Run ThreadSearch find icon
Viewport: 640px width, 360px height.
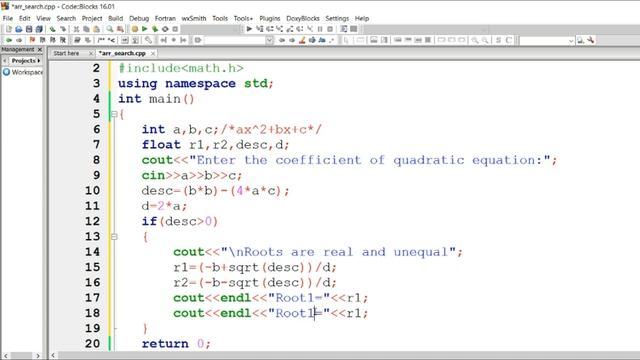(x=580, y=40)
